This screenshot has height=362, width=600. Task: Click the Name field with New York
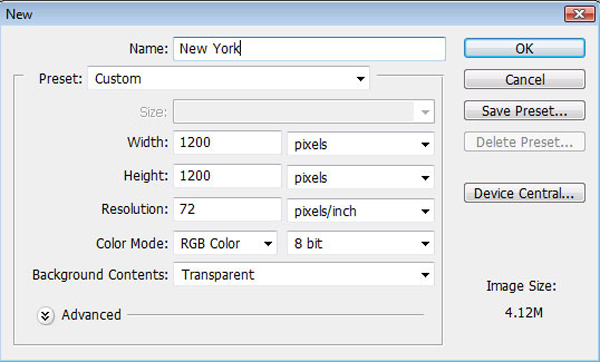(309, 49)
